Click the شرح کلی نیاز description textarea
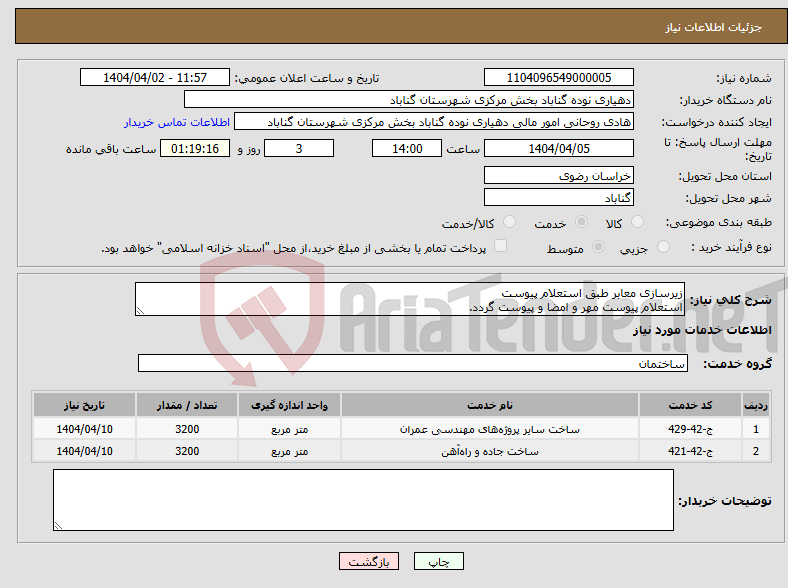The width and height of the screenshot is (788, 588). 410,299
